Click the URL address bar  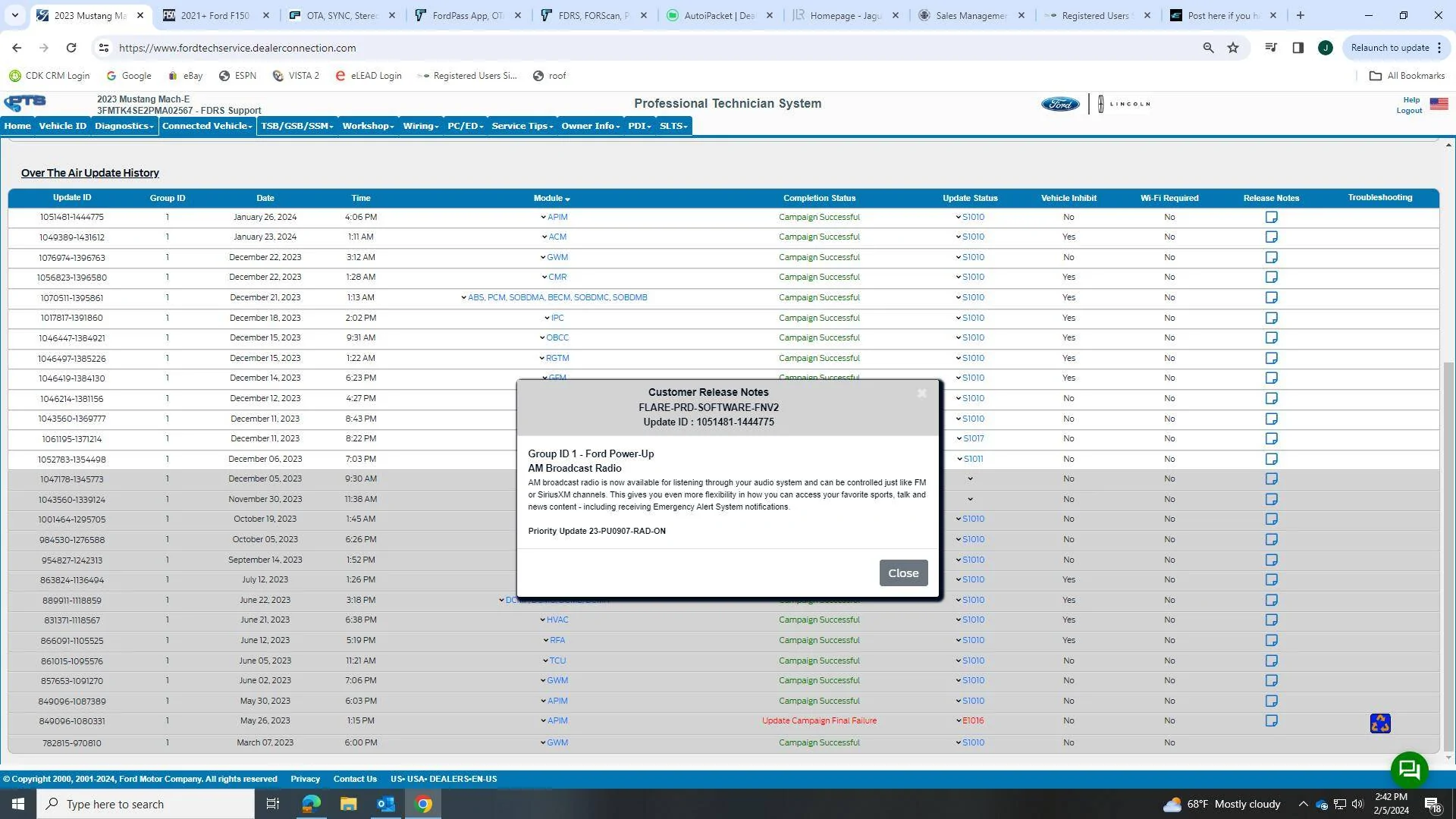[x=652, y=48]
